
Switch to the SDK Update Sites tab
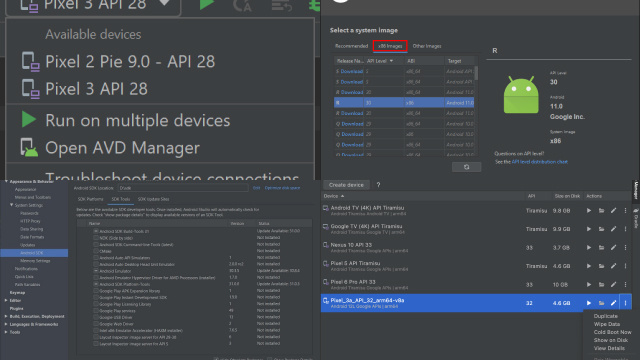pyautogui.click(x=153, y=199)
